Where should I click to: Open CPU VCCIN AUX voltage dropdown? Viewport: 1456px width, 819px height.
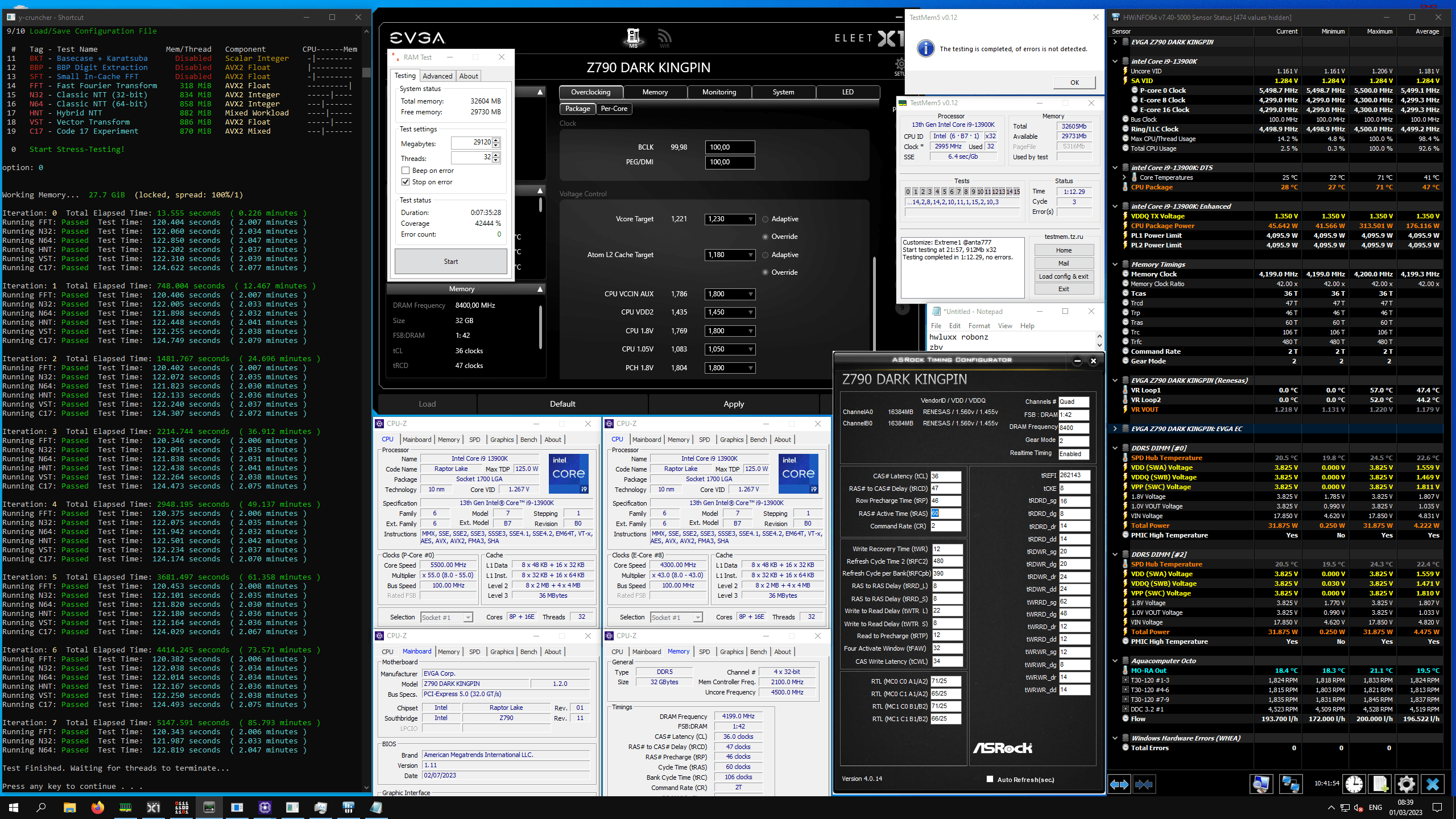(730, 294)
